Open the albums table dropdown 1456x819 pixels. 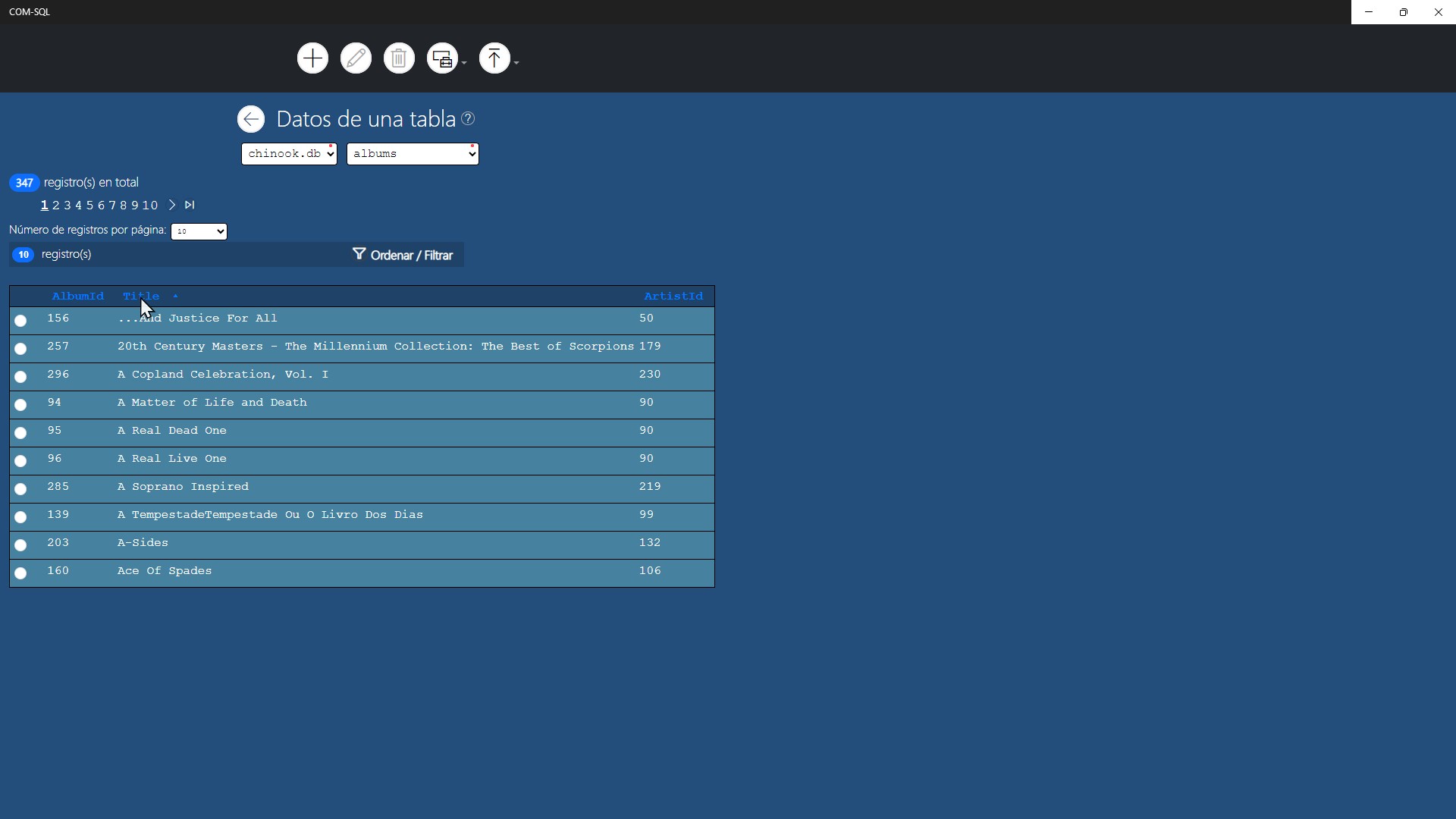(x=413, y=154)
